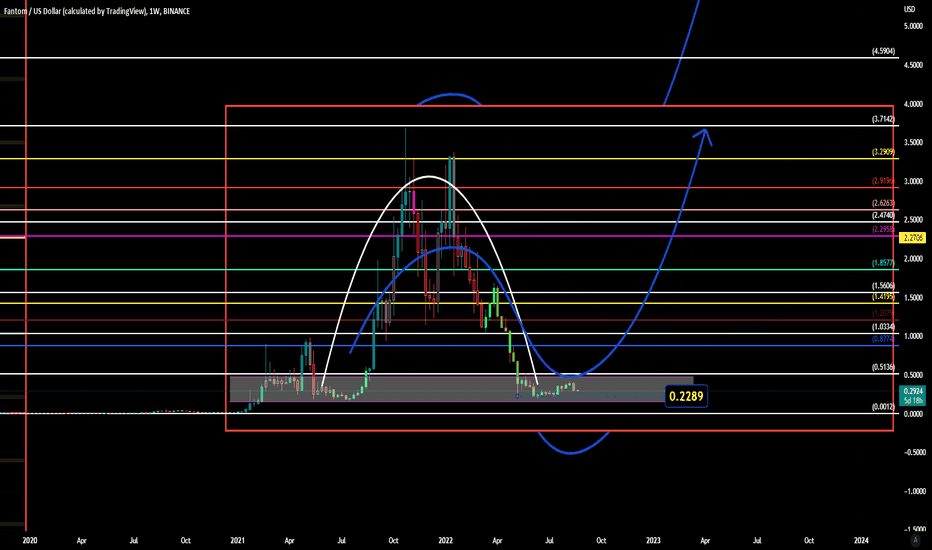Click the (2.4740) level label
Viewport: 932px width, 550px height.
point(883,215)
